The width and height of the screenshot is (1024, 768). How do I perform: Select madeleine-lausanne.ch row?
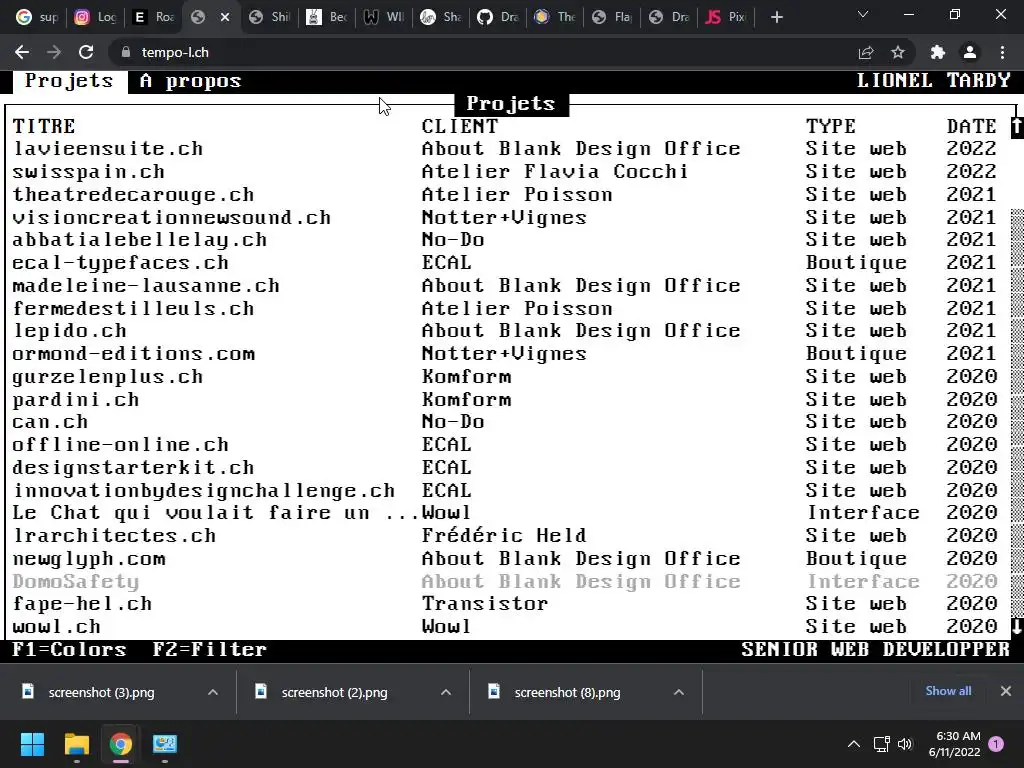[505, 285]
